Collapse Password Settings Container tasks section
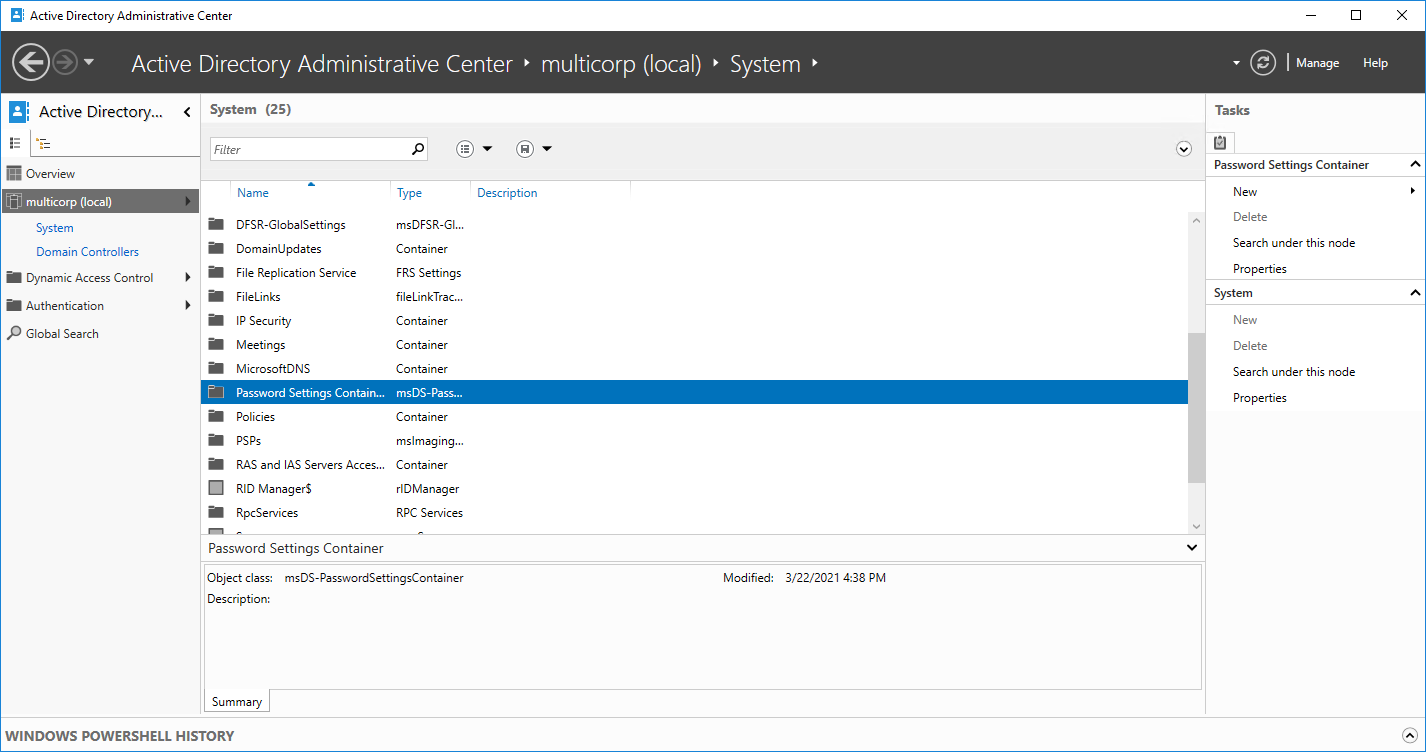The image size is (1426, 752). (x=1415, y=165)
